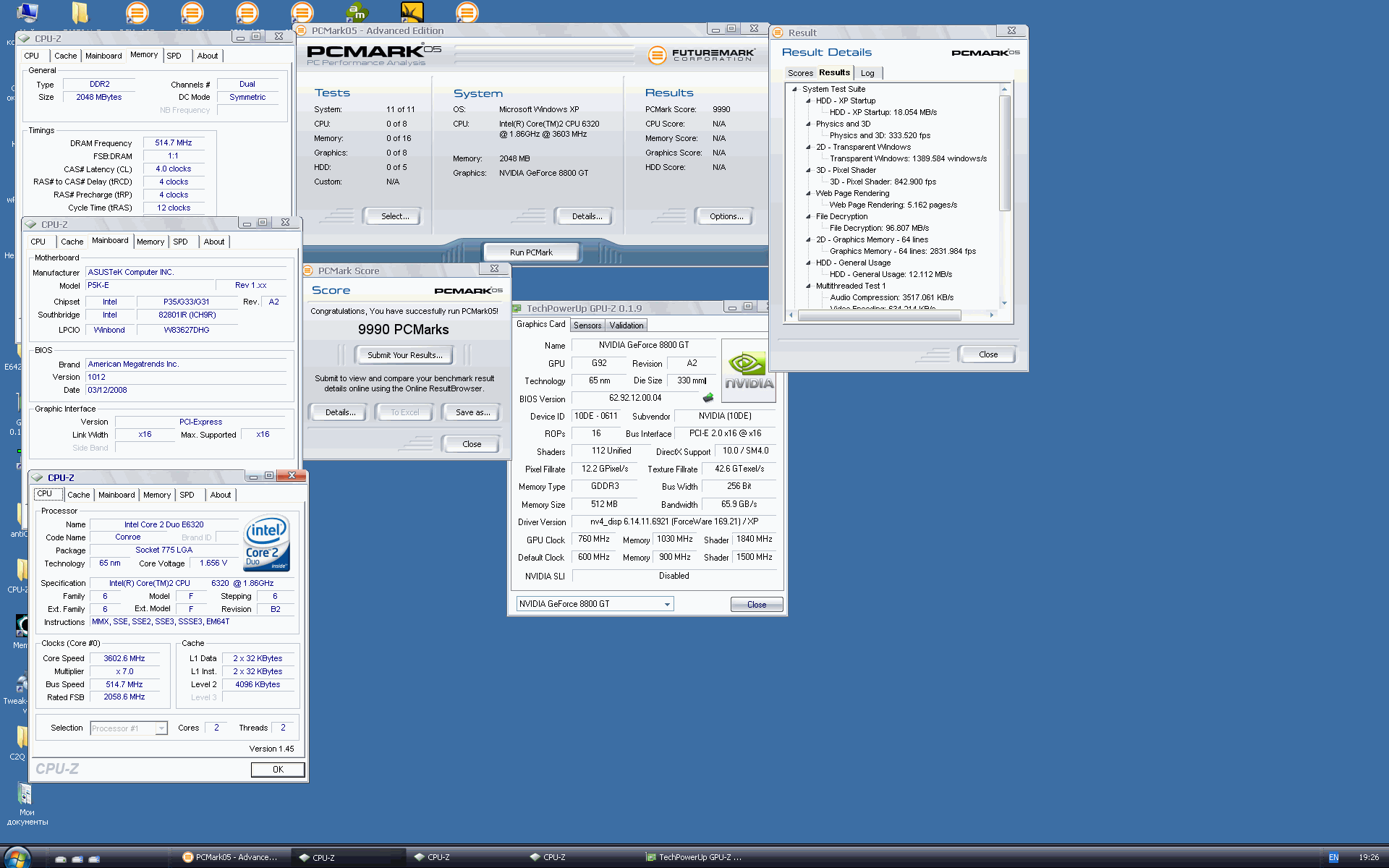Open the Processor #1 selection dropdown
The height and width of the screenshot is (868, 1389).
pyautogui.click(x=129, y=728)
